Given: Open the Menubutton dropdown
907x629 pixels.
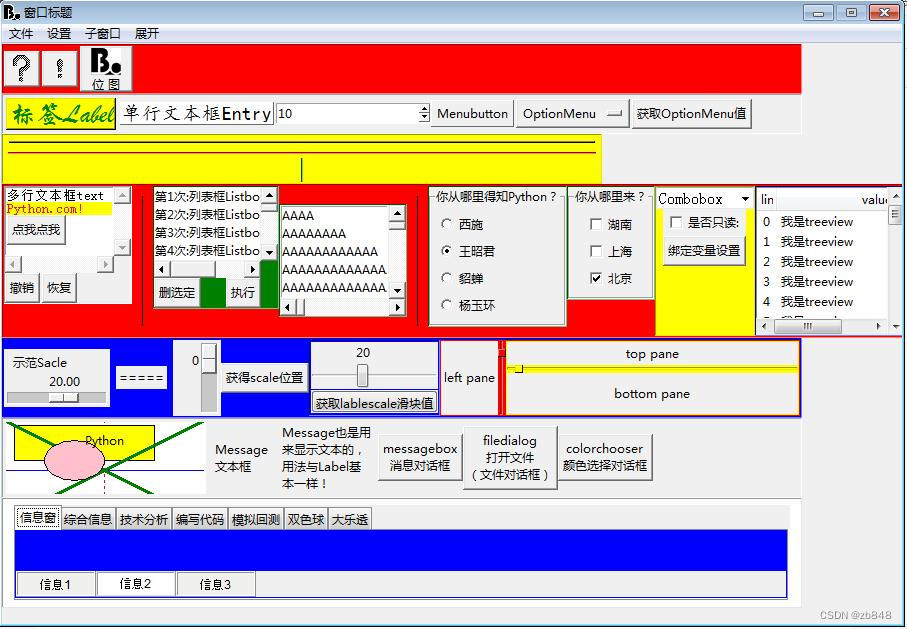Looking at the screenshot, I should coord(472,113).
